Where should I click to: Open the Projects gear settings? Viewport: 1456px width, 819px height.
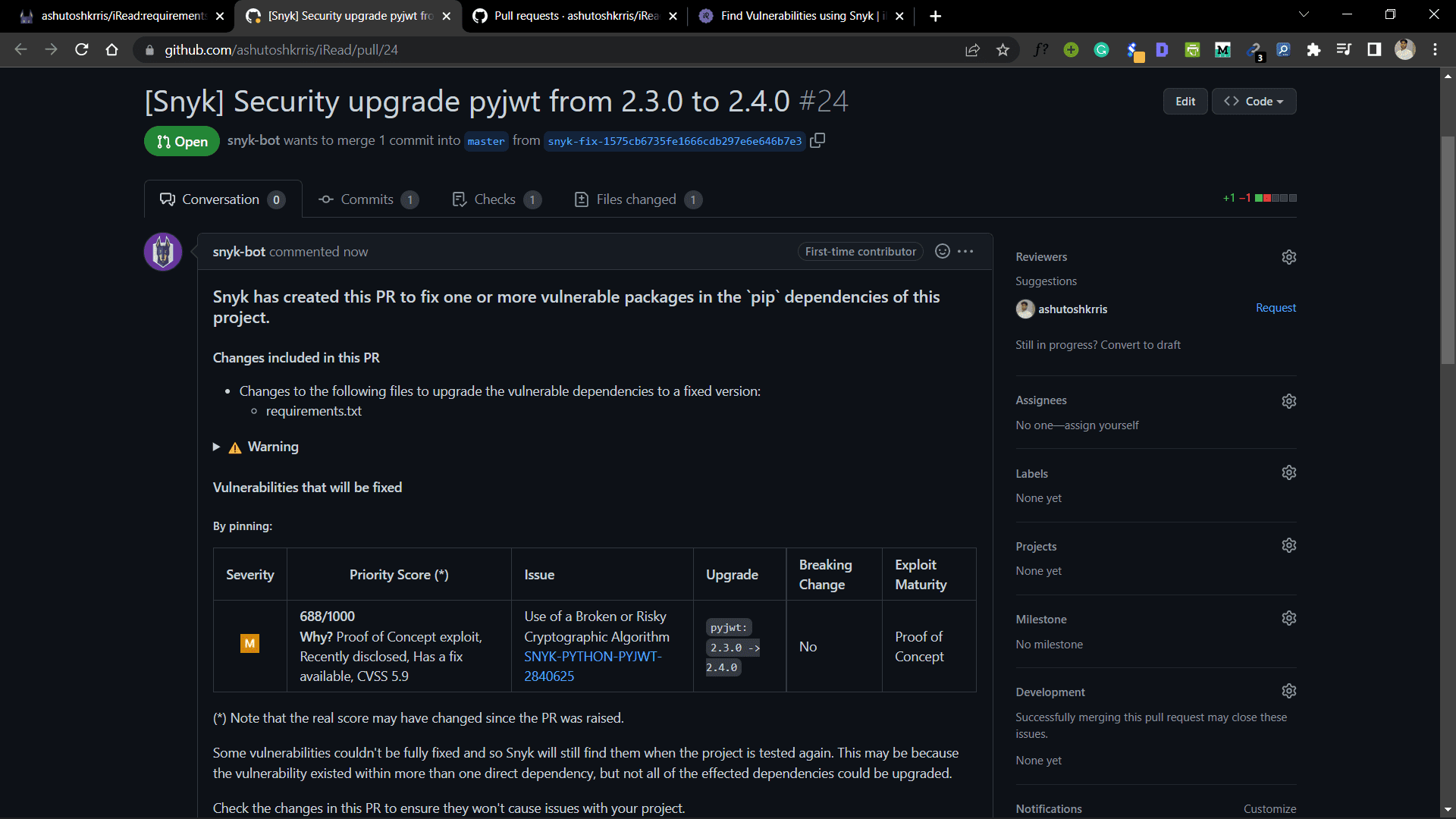pyautogui.click(x=1288, y=545)
